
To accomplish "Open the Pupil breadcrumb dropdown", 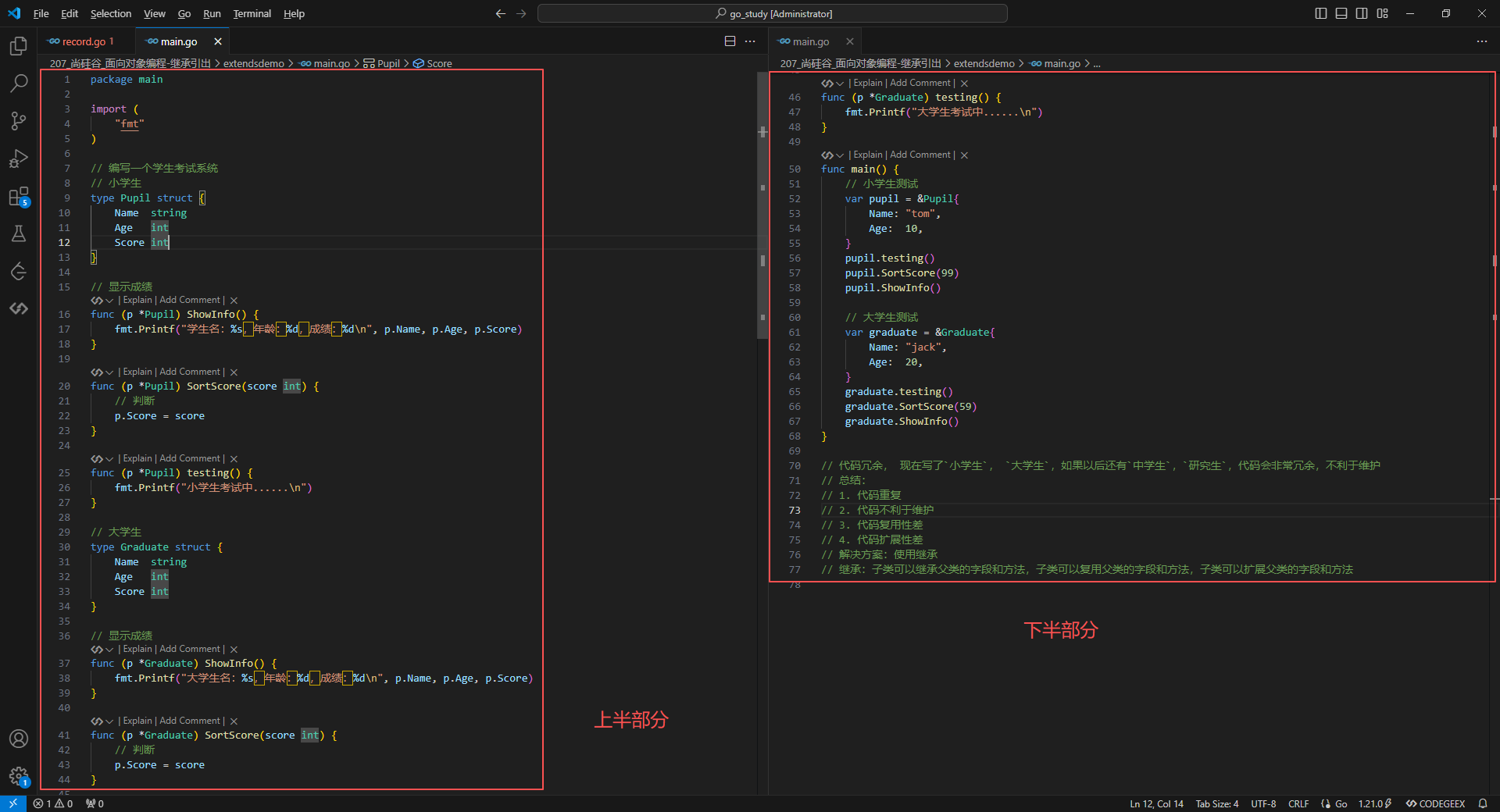I will click(x=382, y=64).
